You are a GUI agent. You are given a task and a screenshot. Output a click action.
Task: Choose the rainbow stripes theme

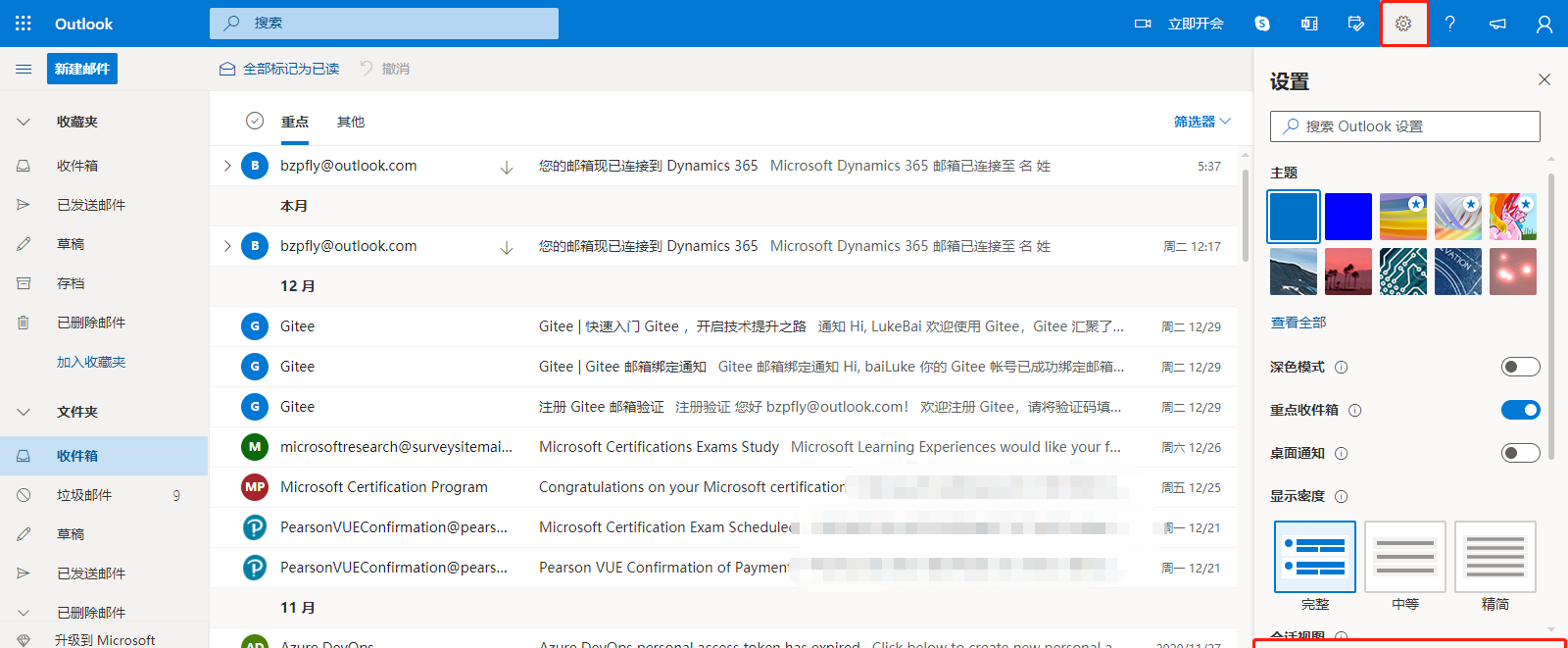tap(1403, 217)
